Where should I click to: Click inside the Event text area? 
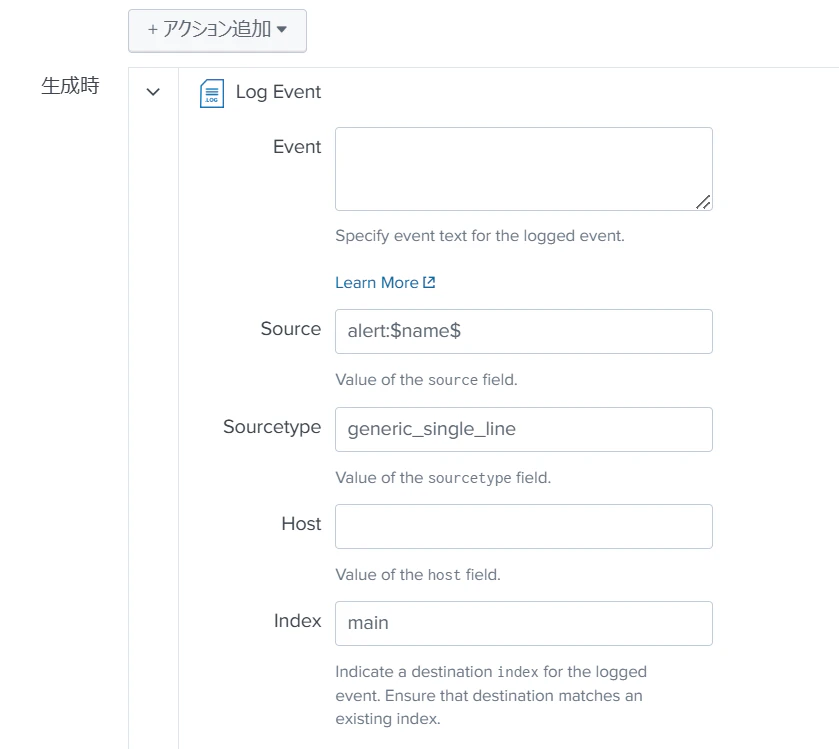(523, 169)
